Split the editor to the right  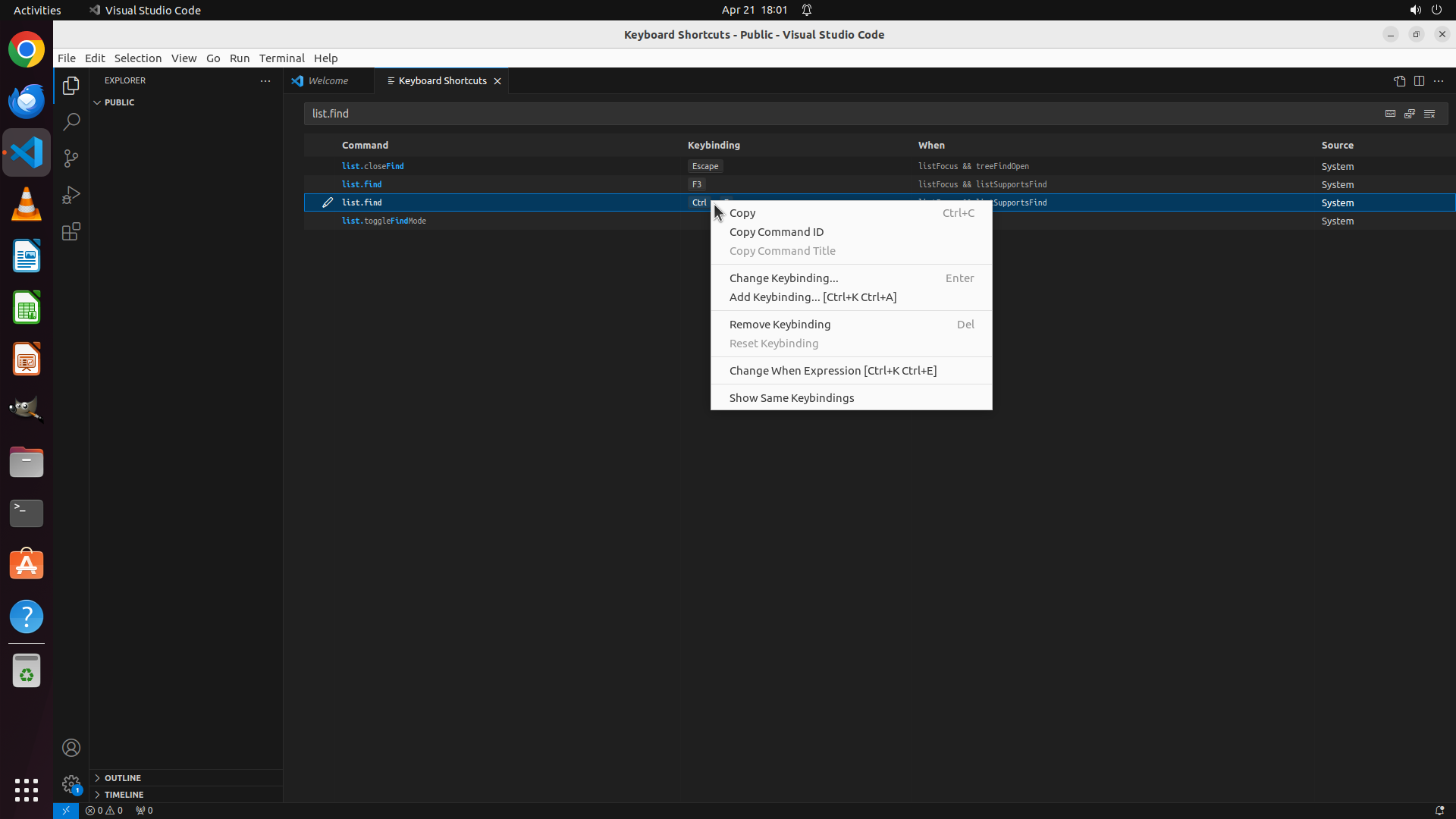click(1419, 81)
